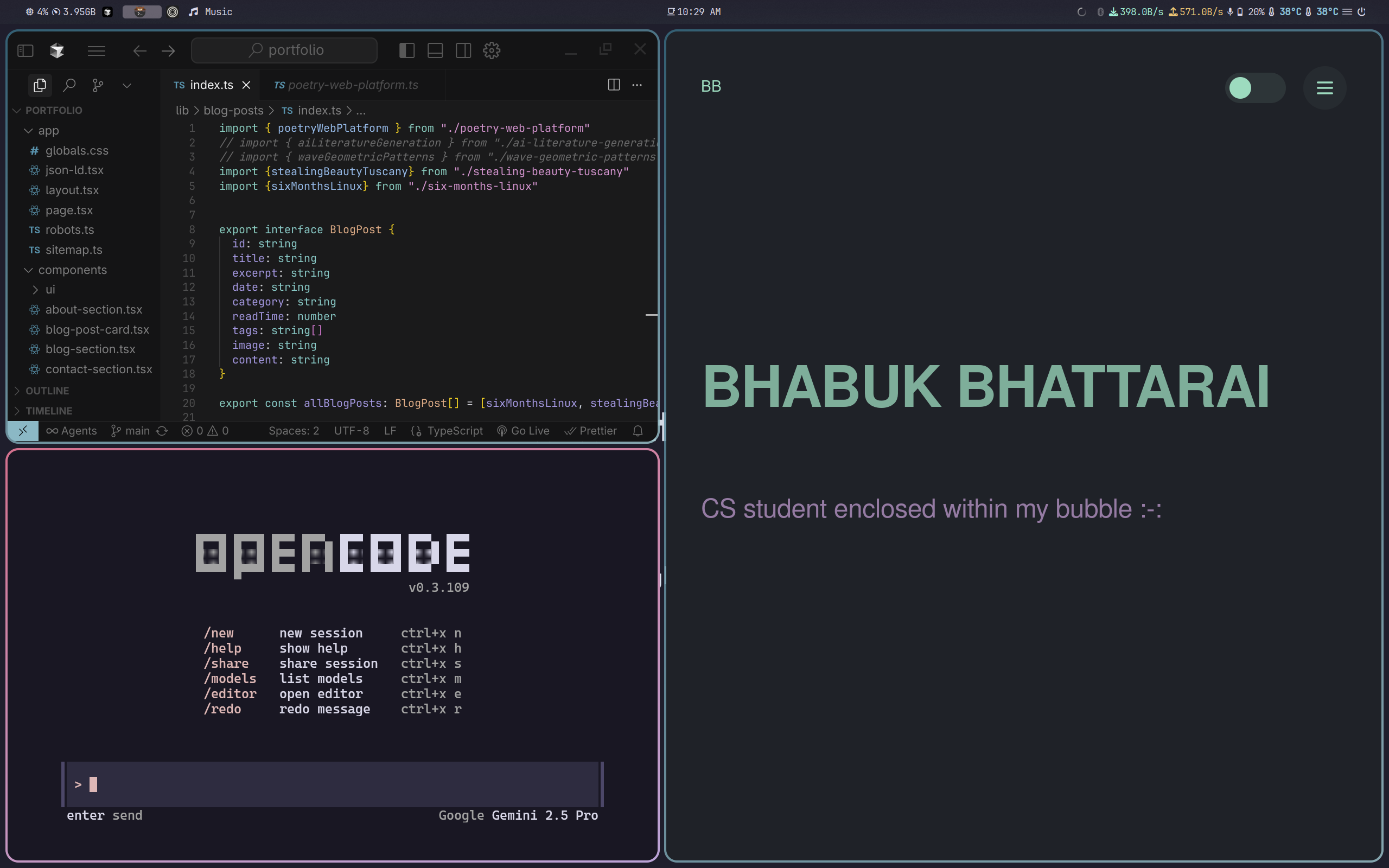Switch to poetry-web-platform.ts tab
The image size is (1389, 868).
click(x=352, y=85)
